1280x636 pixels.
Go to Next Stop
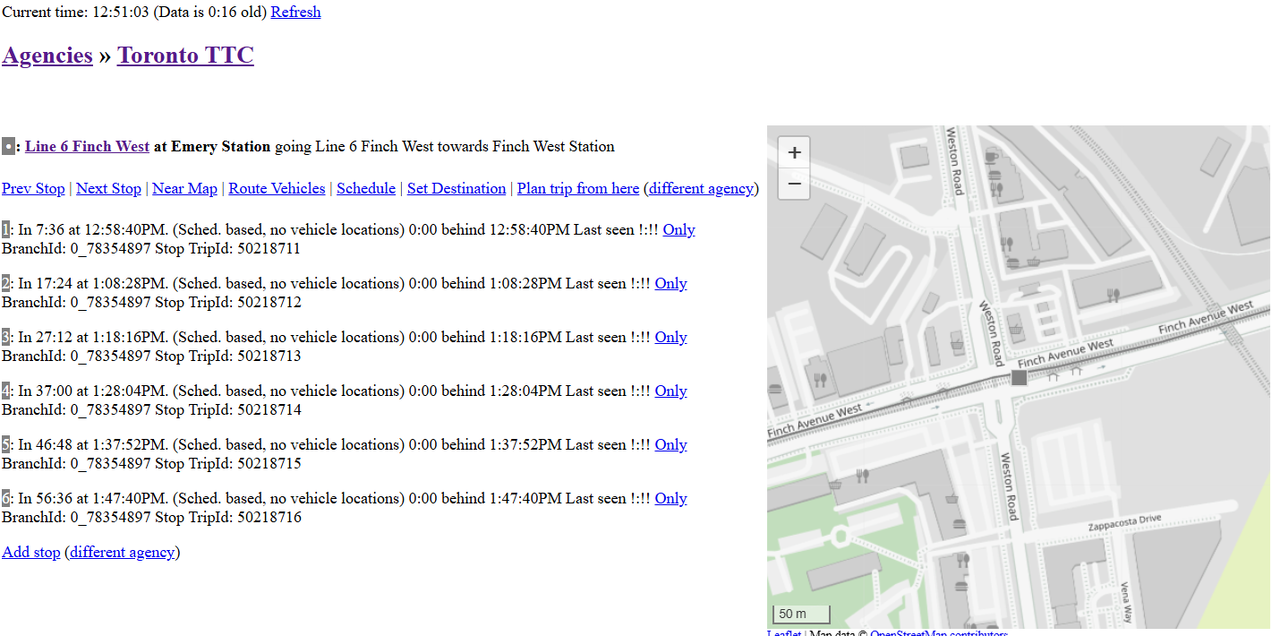(108, 189)
